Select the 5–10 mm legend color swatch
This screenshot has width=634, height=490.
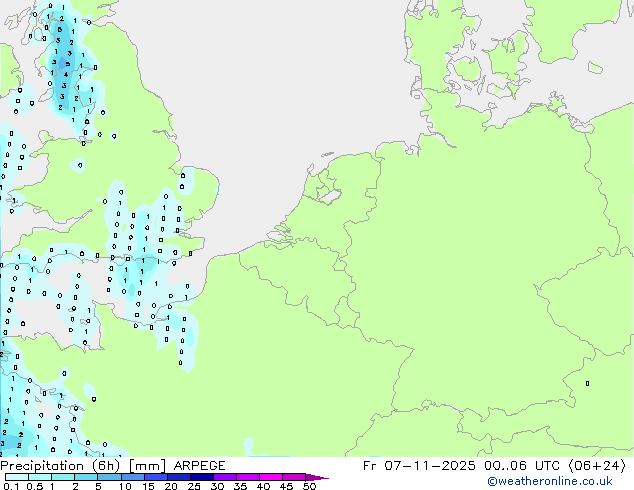[x=110, y=477]
